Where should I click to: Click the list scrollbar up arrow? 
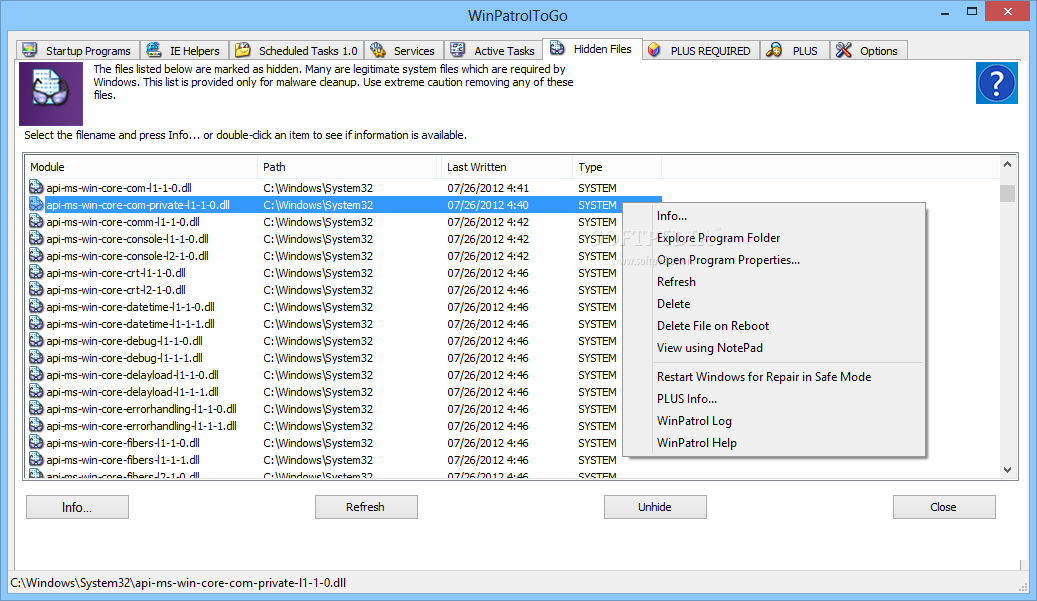(x=1007, y=165)
